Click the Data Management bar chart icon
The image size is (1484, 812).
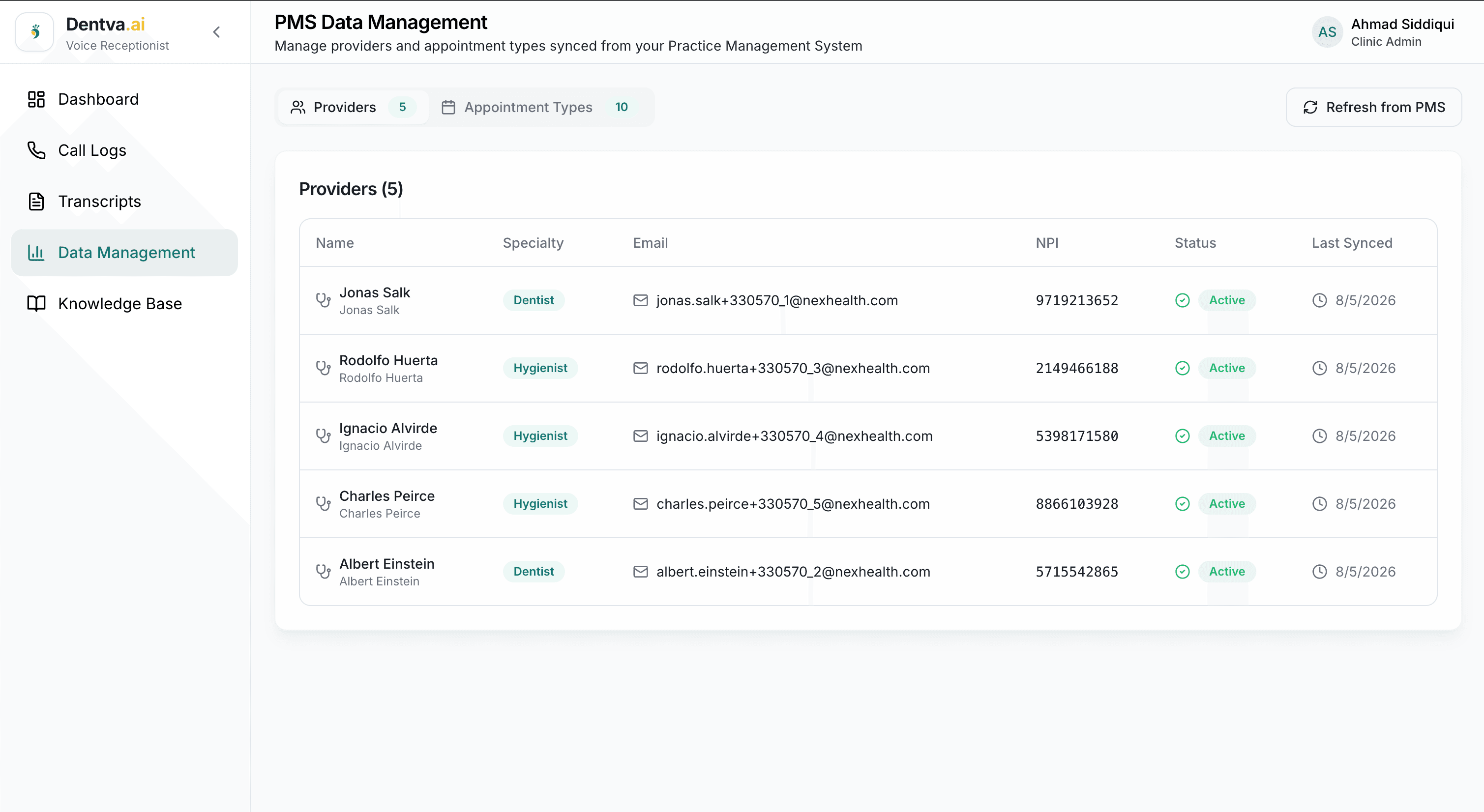click(36, 252)
